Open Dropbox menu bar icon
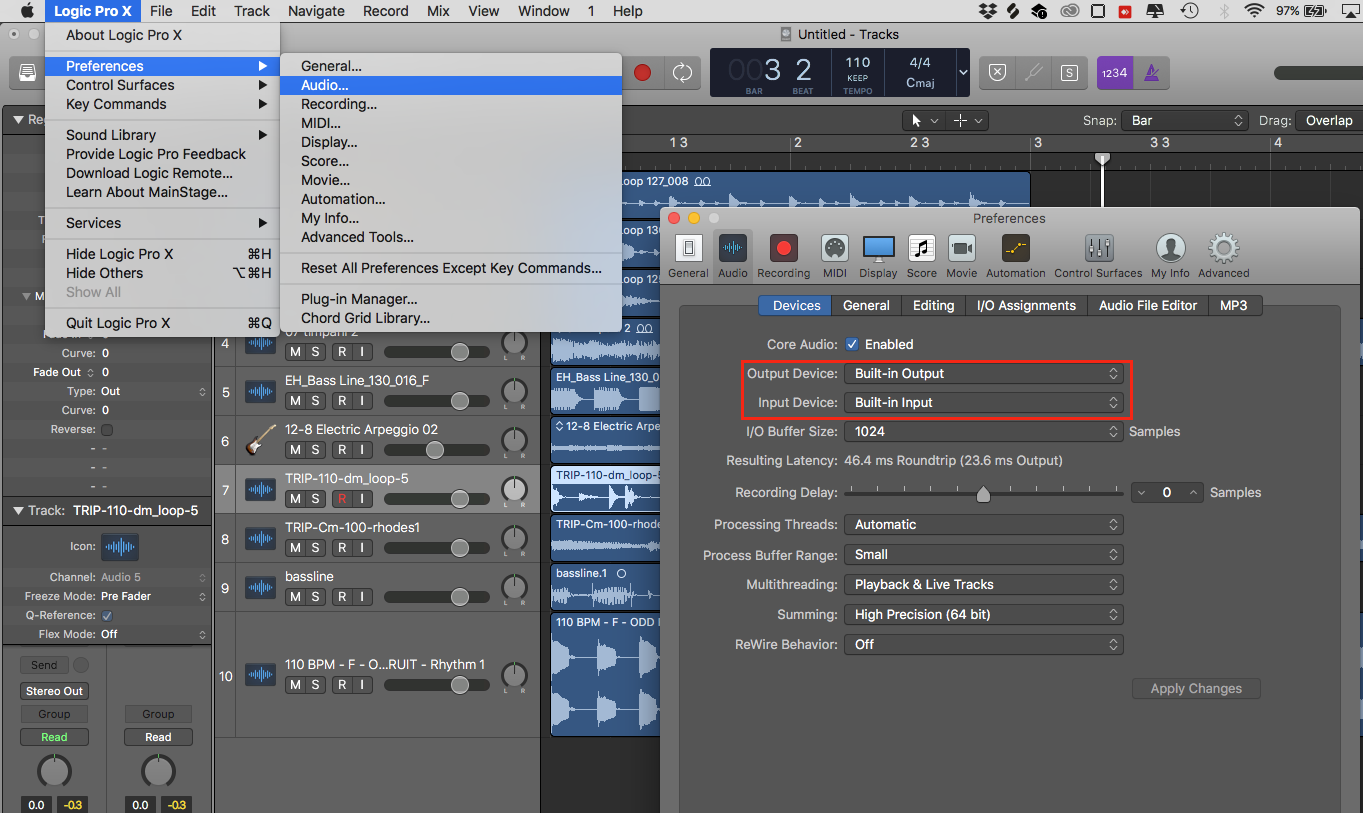 pyautogui.click(x=988, y=11)
